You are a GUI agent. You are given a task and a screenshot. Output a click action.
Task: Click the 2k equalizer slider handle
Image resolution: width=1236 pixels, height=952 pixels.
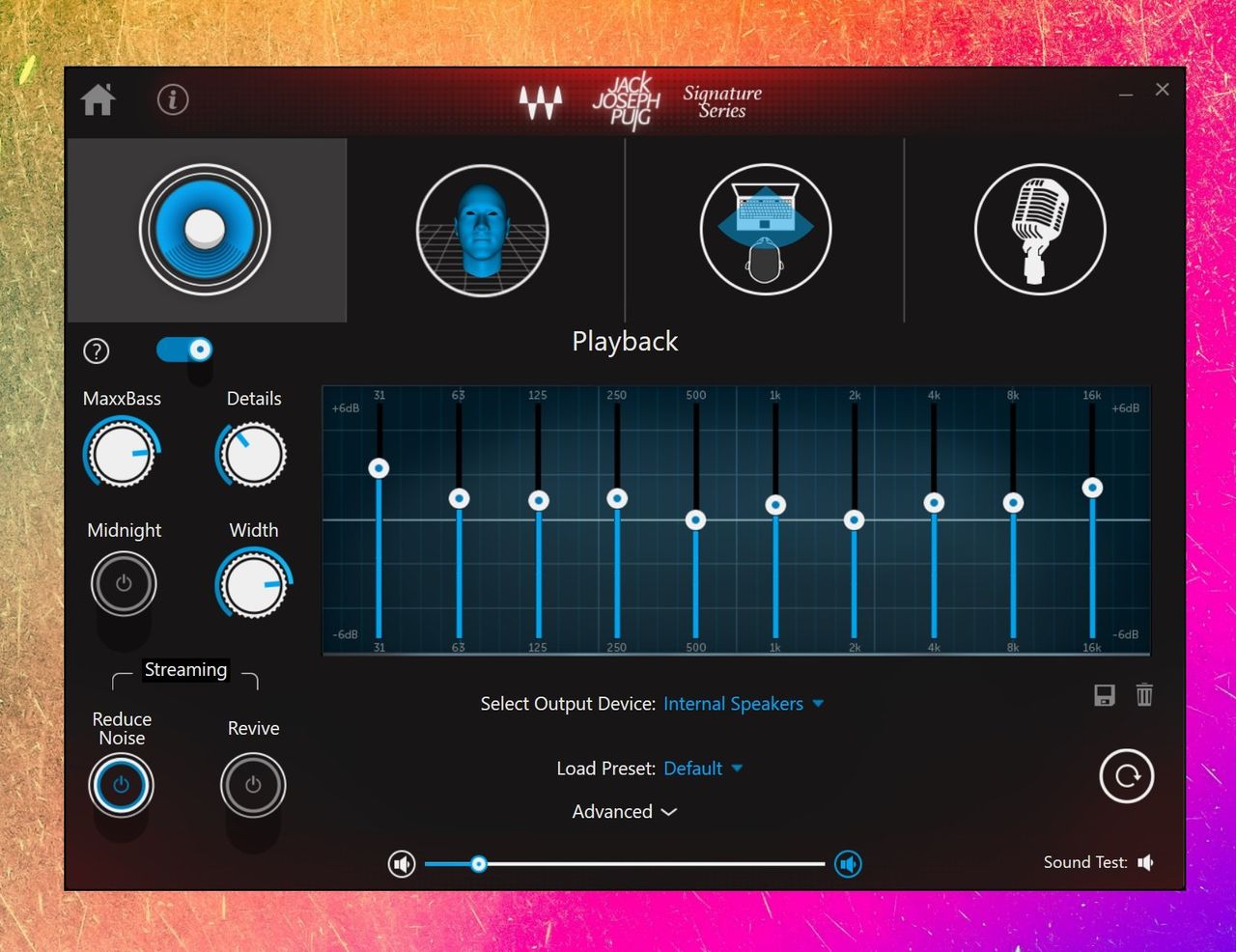(855, 520)
